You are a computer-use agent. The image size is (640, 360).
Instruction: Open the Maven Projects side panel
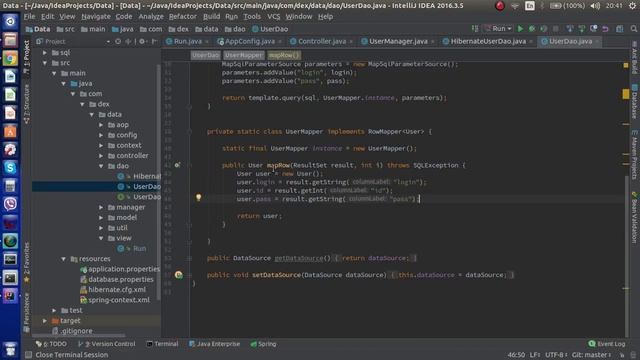[x=635, y=155]
